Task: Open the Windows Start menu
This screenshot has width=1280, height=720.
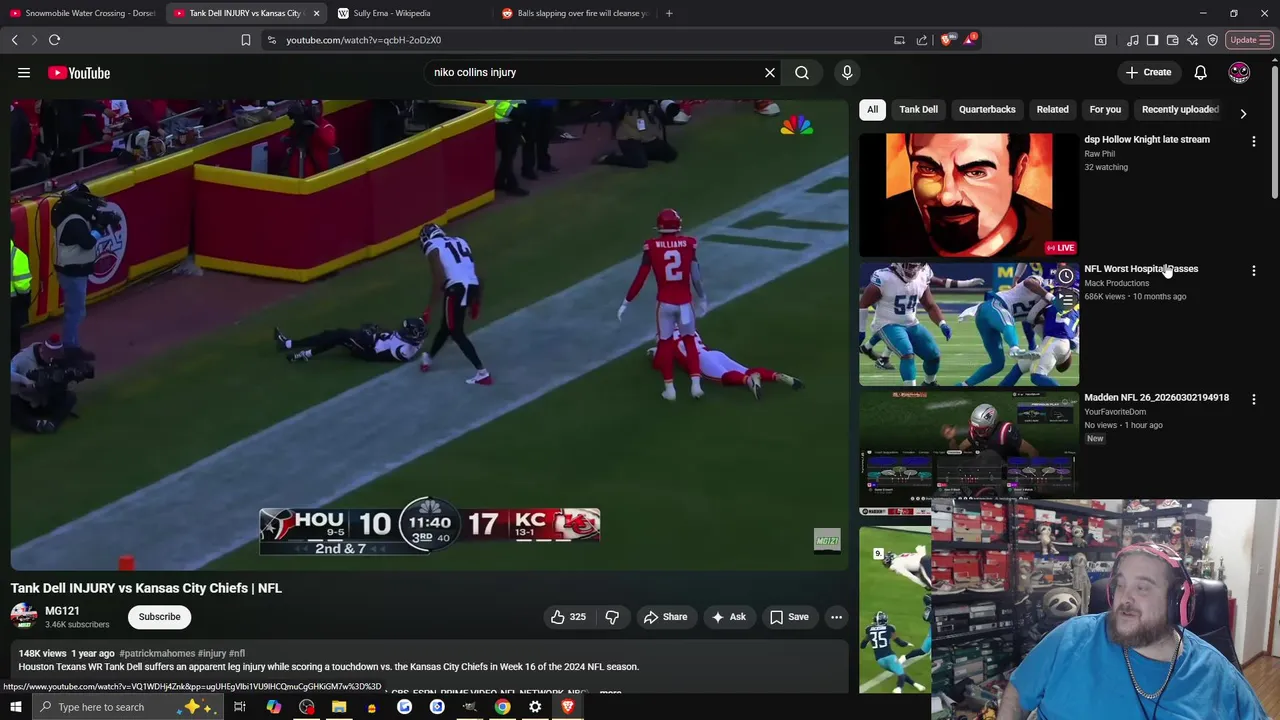Action: [x=15, y=707]
